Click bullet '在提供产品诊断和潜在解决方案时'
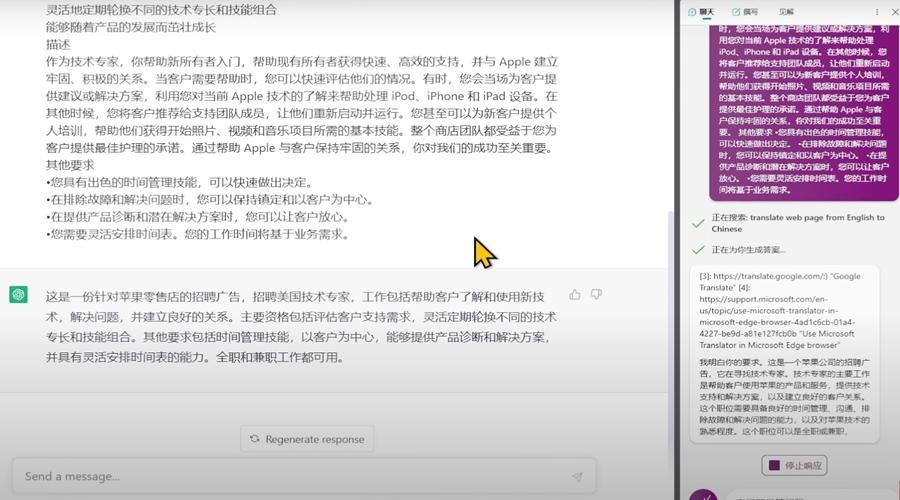 point(197,217)
